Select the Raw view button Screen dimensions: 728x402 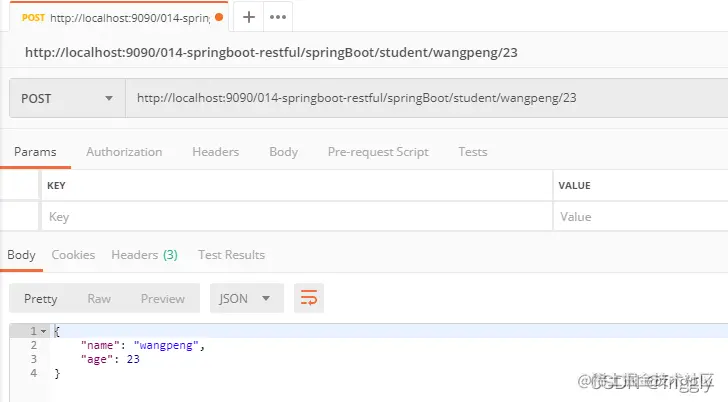tap(99, 298)
